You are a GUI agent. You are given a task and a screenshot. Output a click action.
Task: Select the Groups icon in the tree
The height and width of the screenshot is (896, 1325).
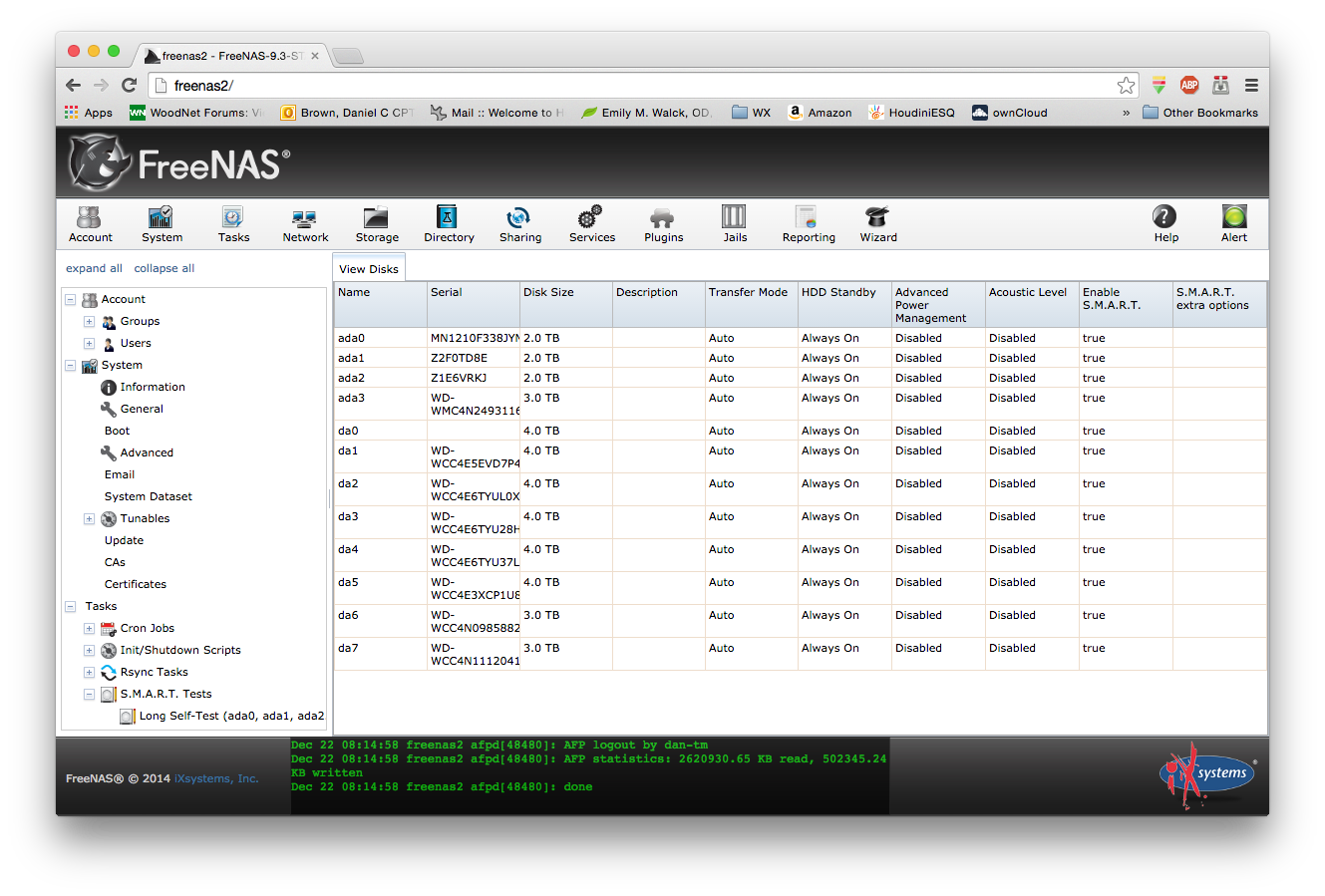pos(109,322)
